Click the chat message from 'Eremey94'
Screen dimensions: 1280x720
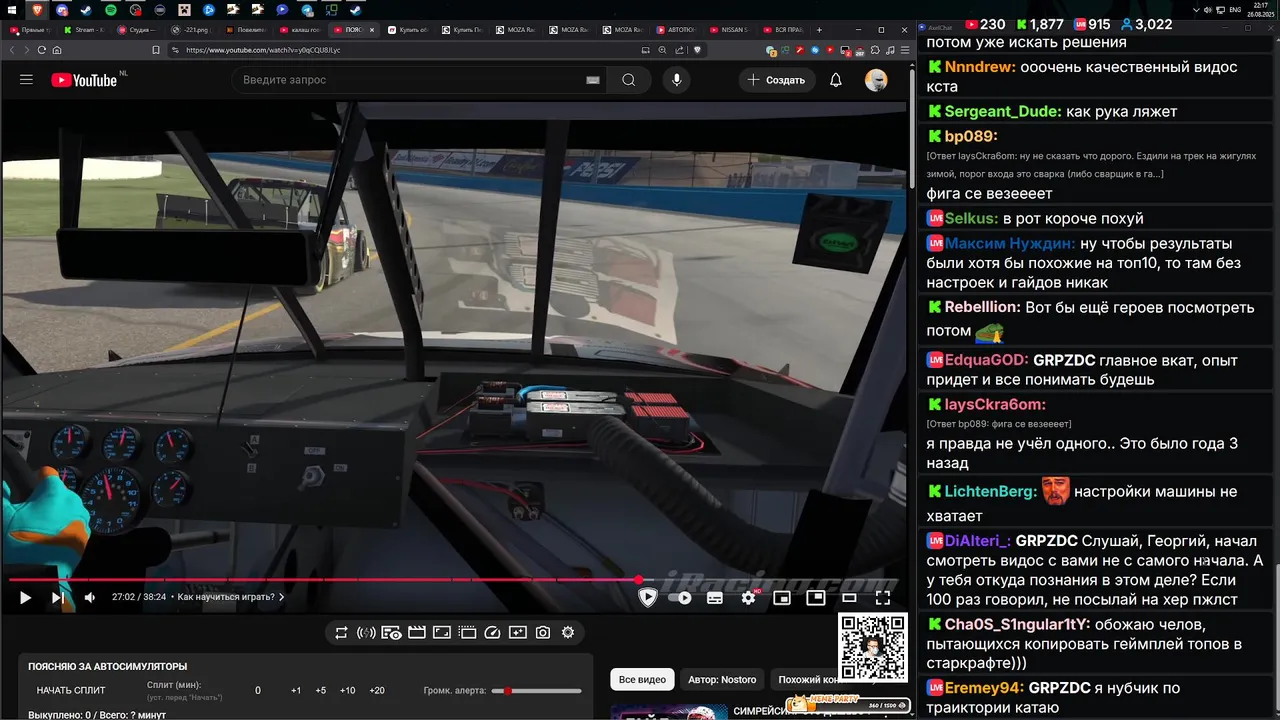pyautogui.click(x=1094, y=697)
